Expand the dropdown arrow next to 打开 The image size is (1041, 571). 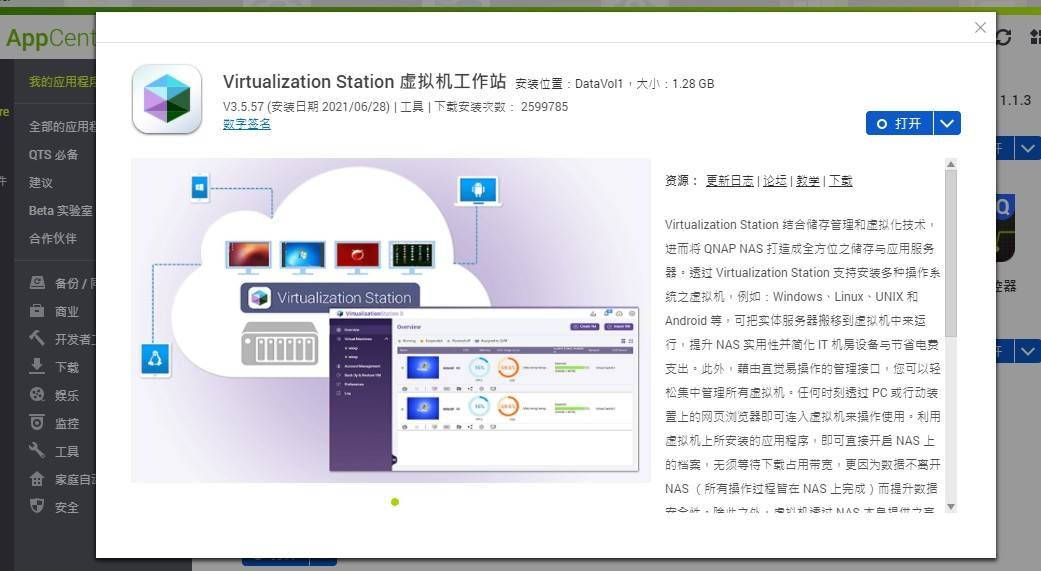(948, 124)
